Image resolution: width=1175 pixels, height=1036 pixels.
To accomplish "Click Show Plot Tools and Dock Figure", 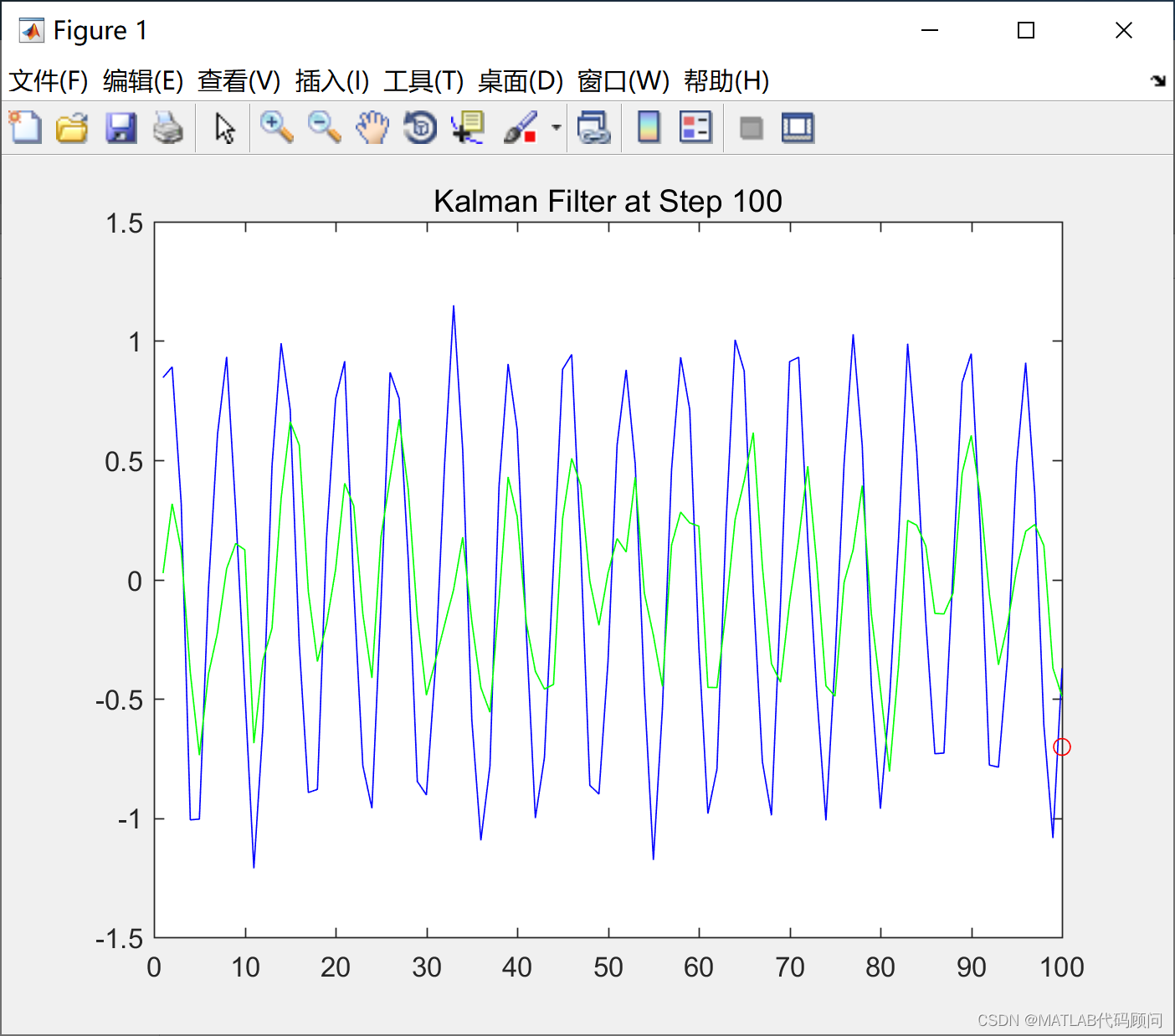I will click(x=797, y=127).
